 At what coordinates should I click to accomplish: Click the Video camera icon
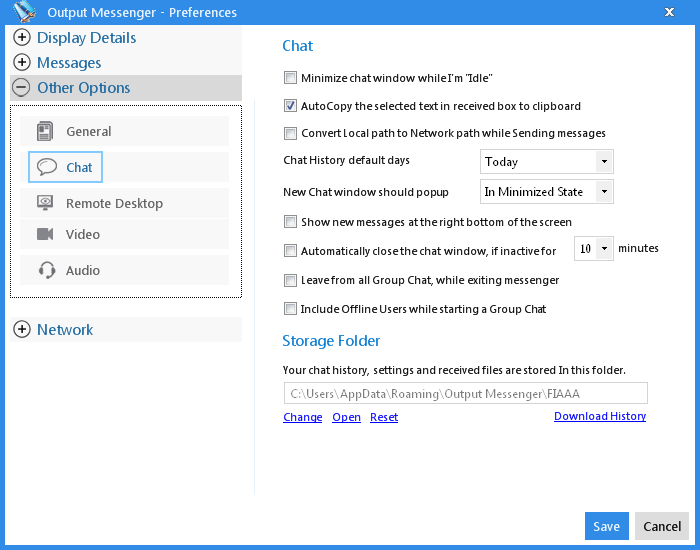tap(45, 234)
